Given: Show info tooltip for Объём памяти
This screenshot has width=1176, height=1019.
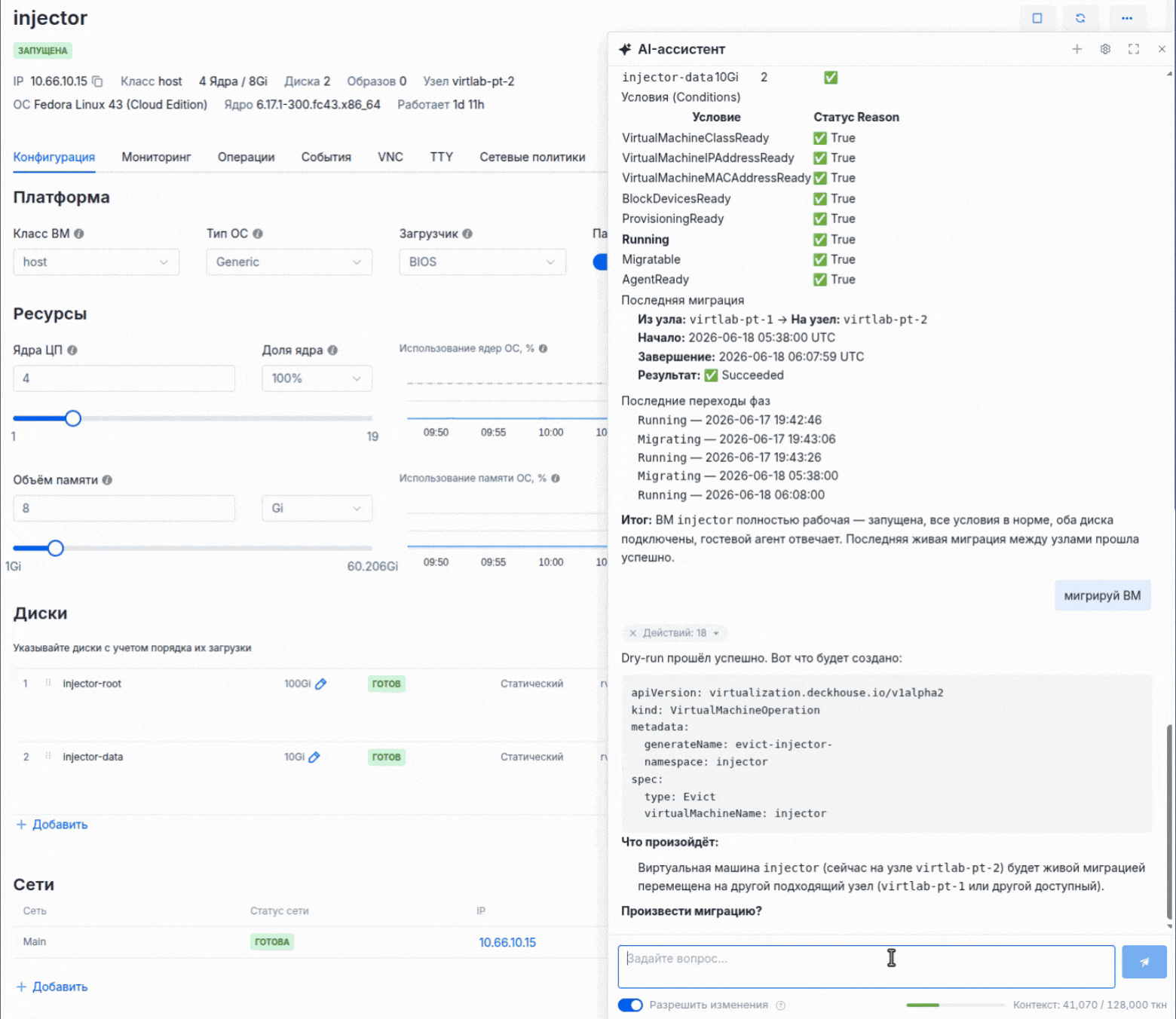Looking at the screenshot, I should click(107, 480).
